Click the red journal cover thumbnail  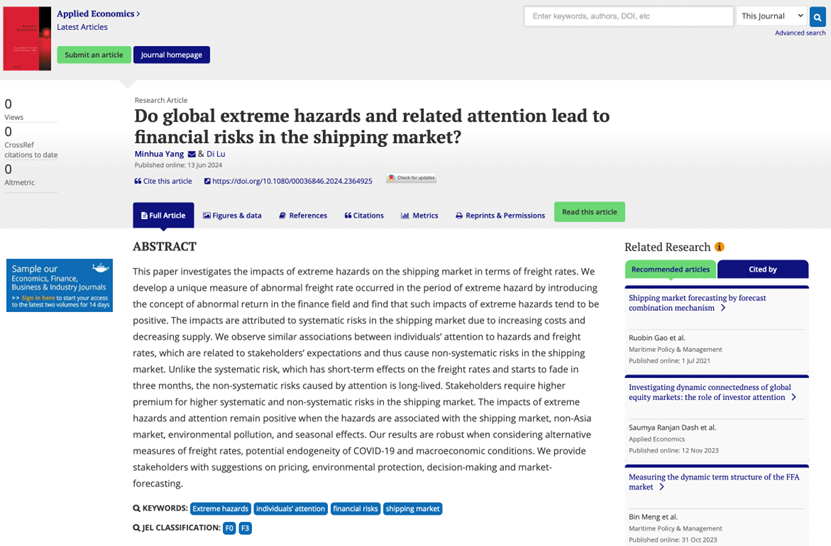pyautogui.click(x=27, y=38)
